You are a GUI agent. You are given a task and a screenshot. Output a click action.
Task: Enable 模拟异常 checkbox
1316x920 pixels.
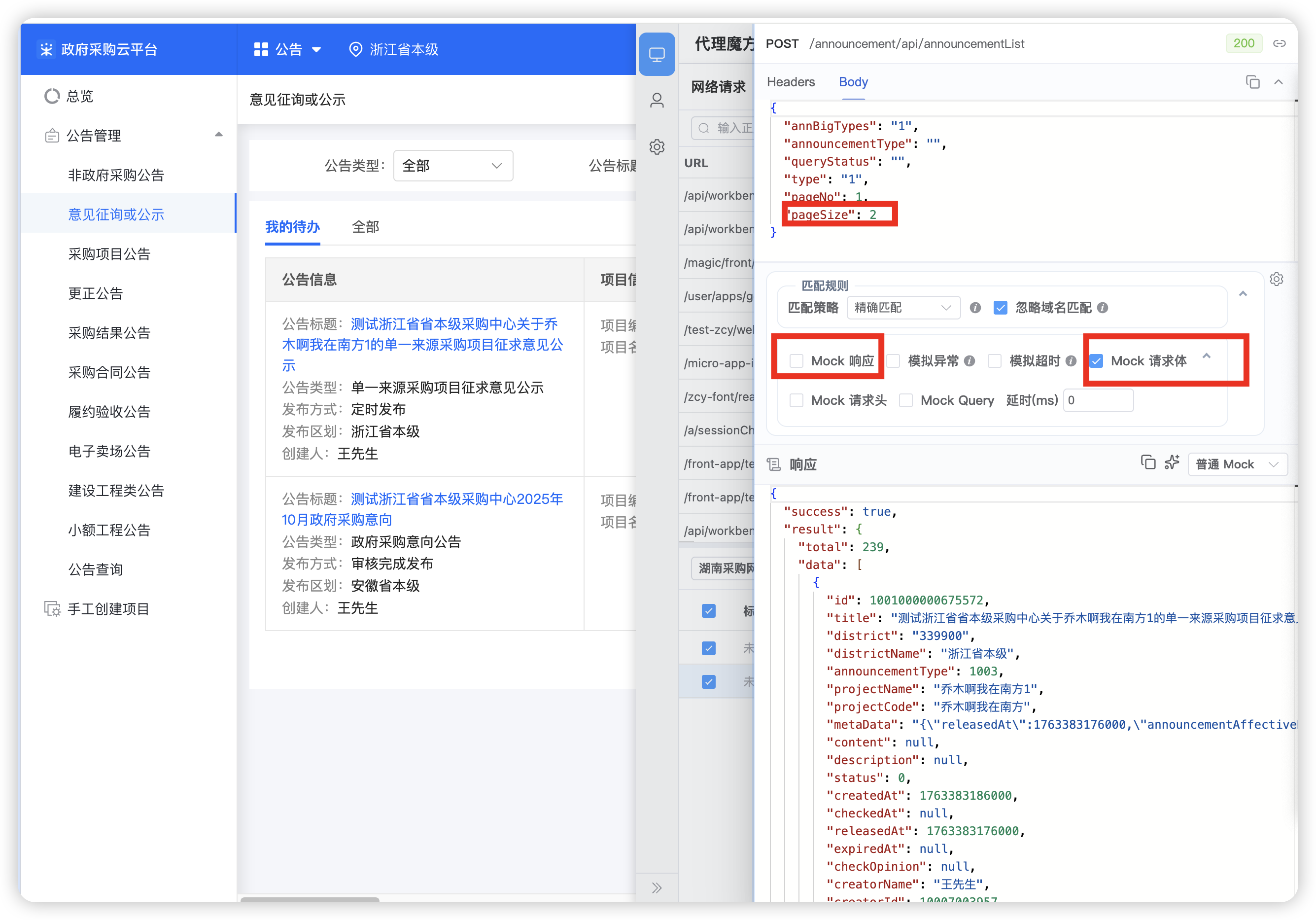point(893,361)
